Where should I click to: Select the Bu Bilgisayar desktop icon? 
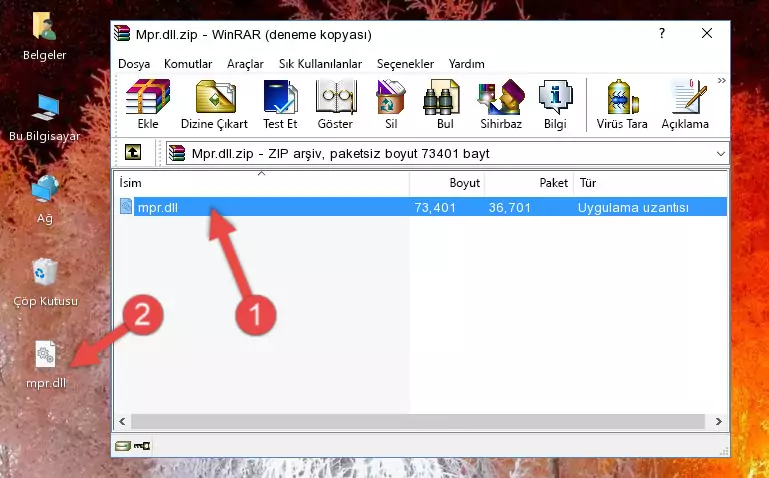point(45,118)
